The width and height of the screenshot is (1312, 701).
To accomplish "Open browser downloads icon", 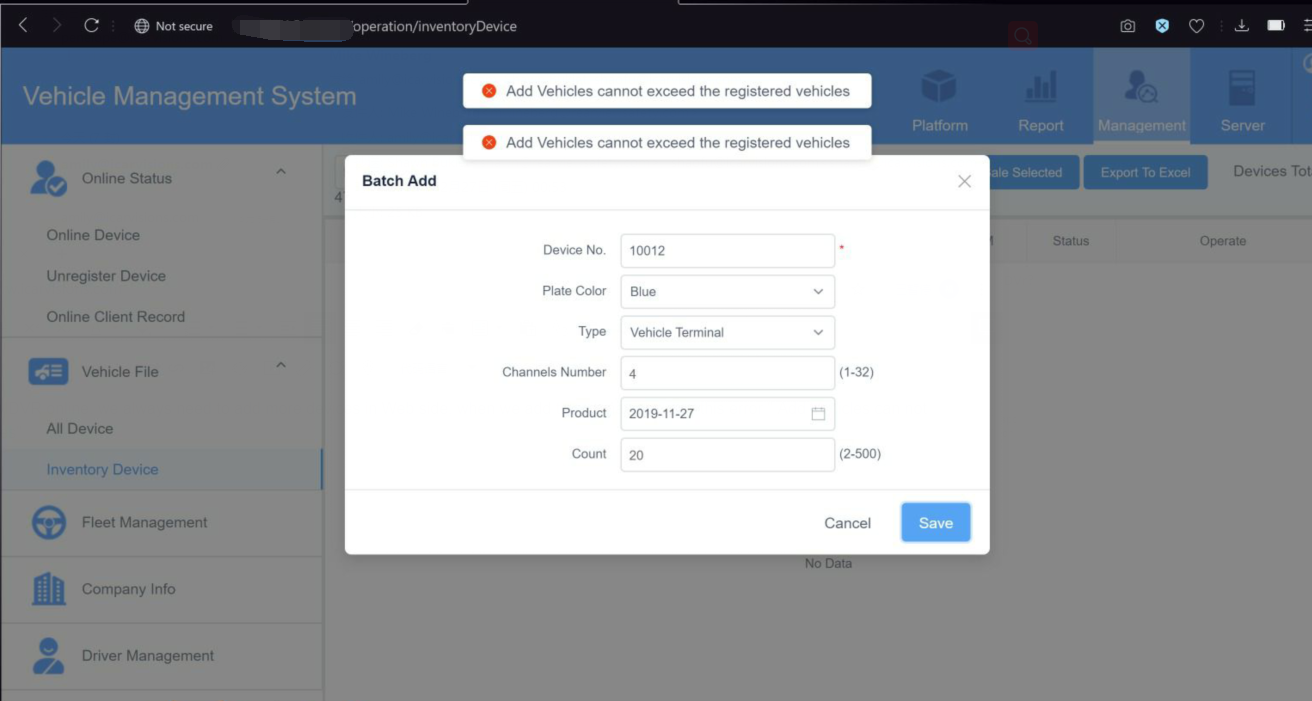I will (1241, 26).
